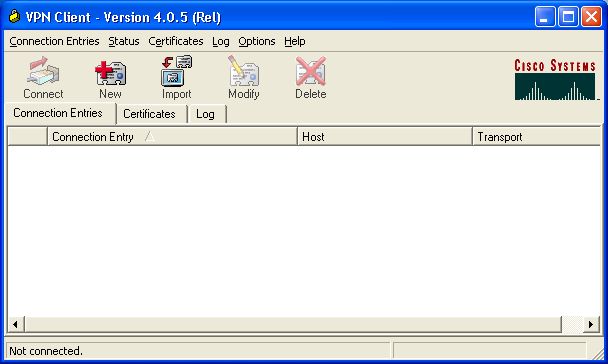Click the horizontal scrollbar thumb
The height and width of the screenshot is (364, 608).
tap(293, 324)
